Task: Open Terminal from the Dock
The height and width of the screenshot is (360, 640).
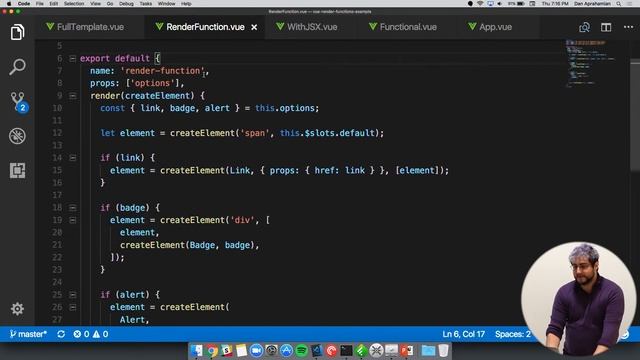Action: 346,351
